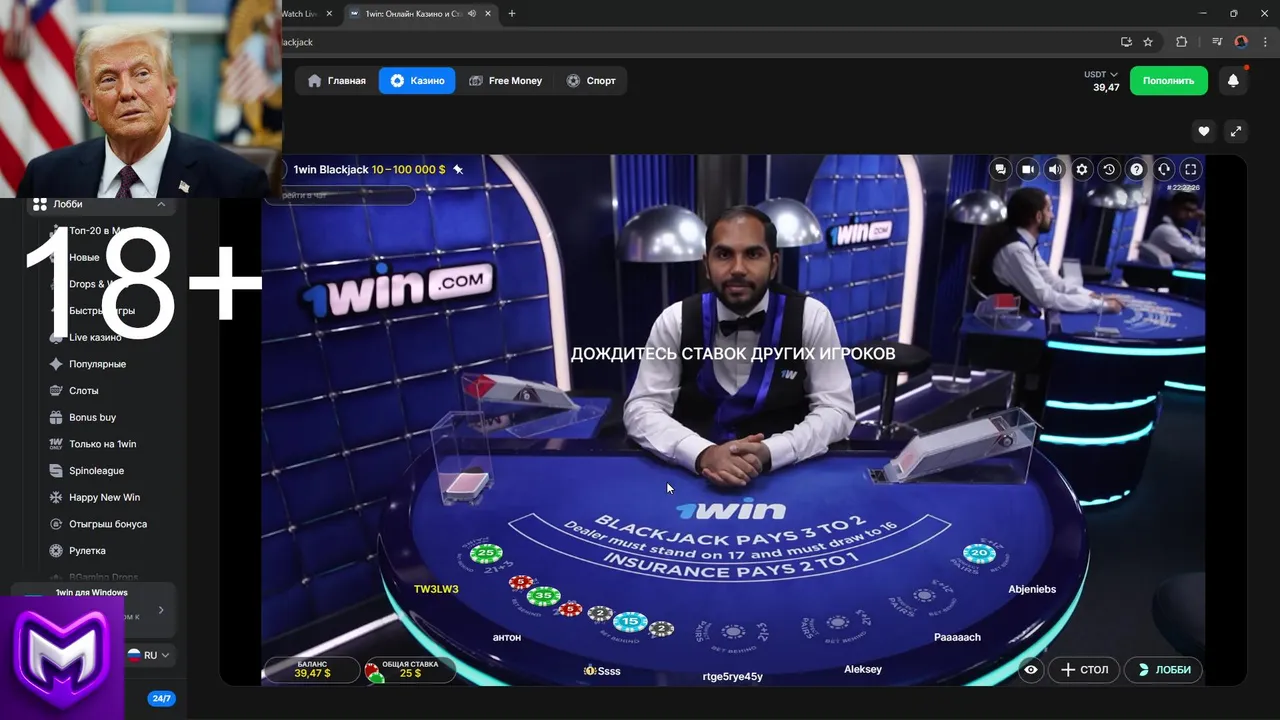Screen dimensions: 1280x720
Task: Return to ЛОББИ via game button
Action: tap(1163, 670)
